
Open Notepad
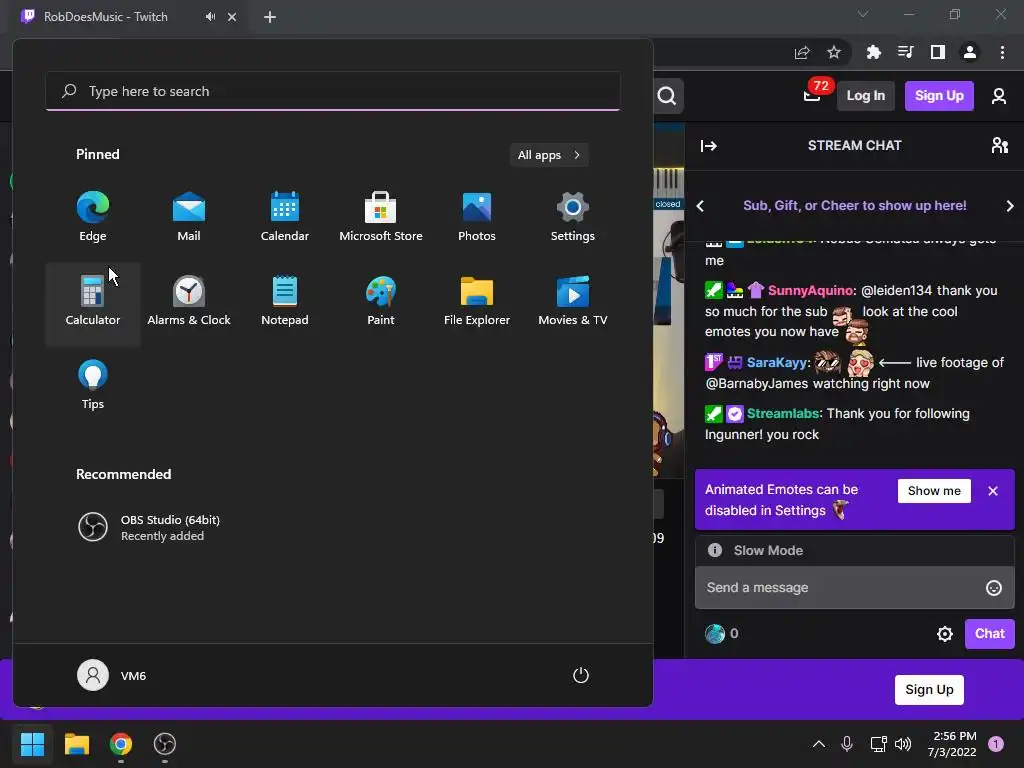285,302
